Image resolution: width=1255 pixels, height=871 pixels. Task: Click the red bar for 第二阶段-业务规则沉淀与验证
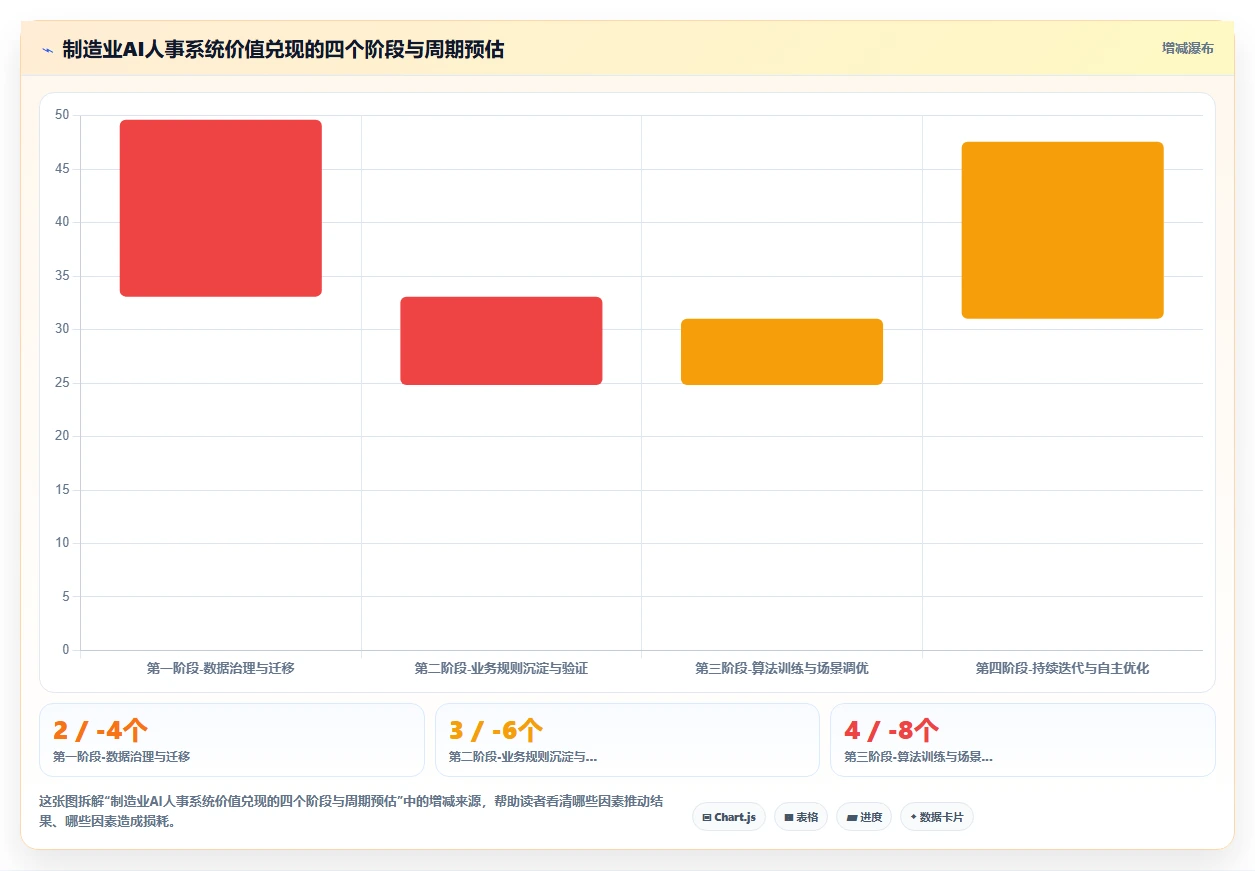point(501,341)
